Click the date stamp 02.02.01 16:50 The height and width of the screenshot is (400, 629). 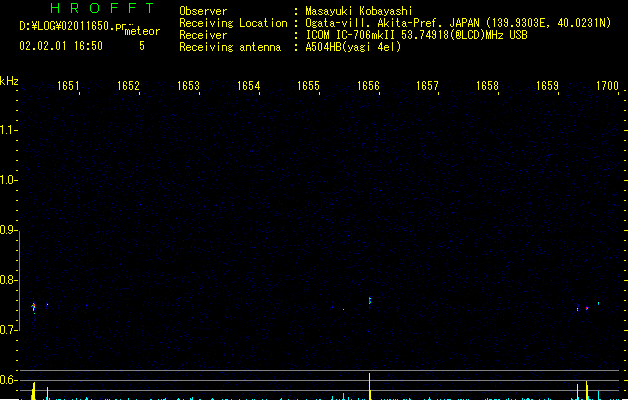tap(61, 46)
